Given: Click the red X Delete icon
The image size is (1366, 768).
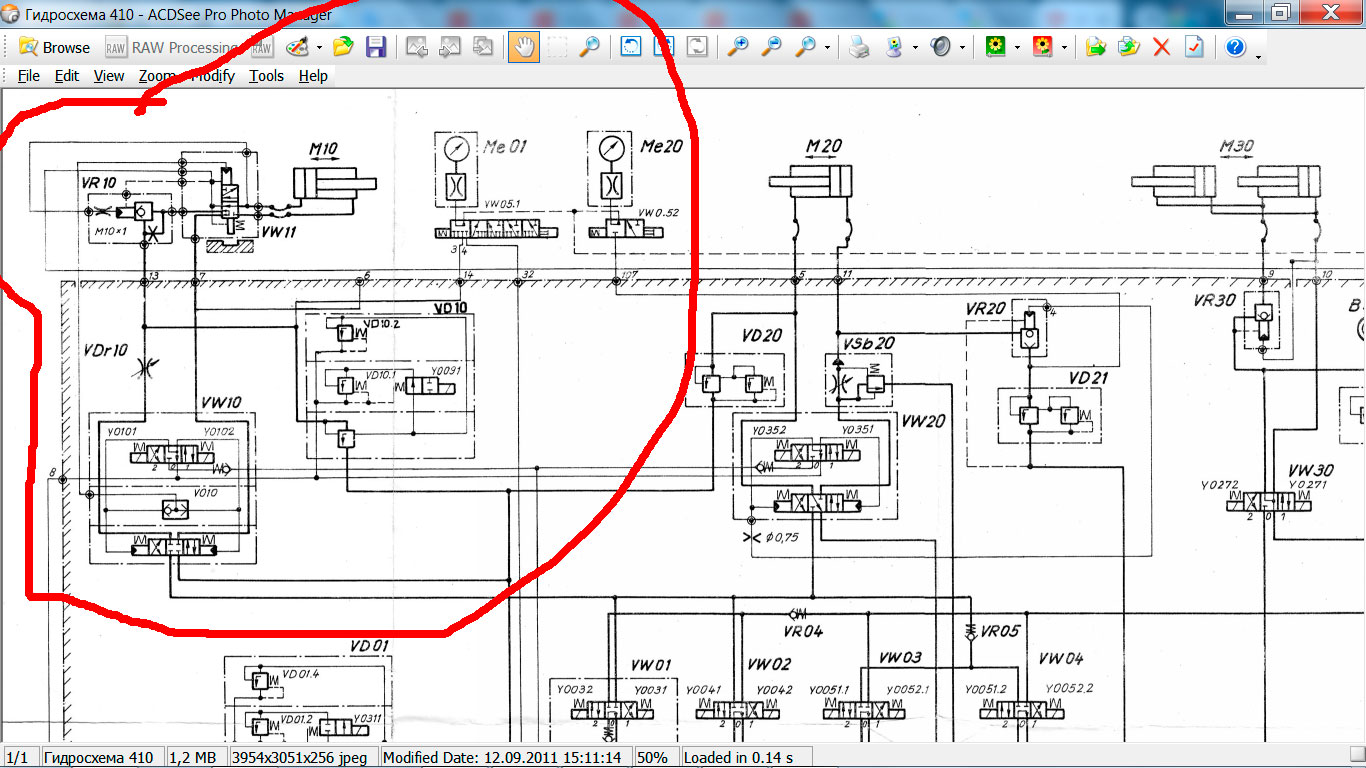Looking at the screenshot, I should point(1161,47).
